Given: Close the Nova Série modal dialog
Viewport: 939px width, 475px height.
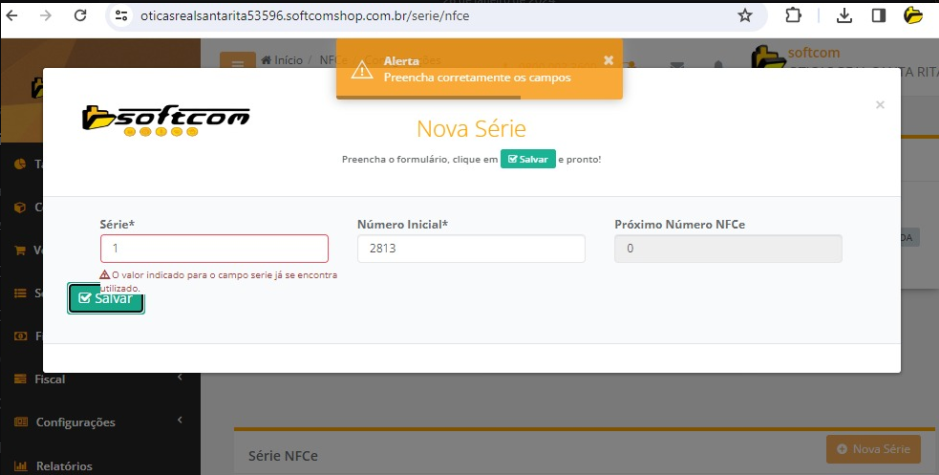Looking at the screenshot, I should tap(880, 105).
